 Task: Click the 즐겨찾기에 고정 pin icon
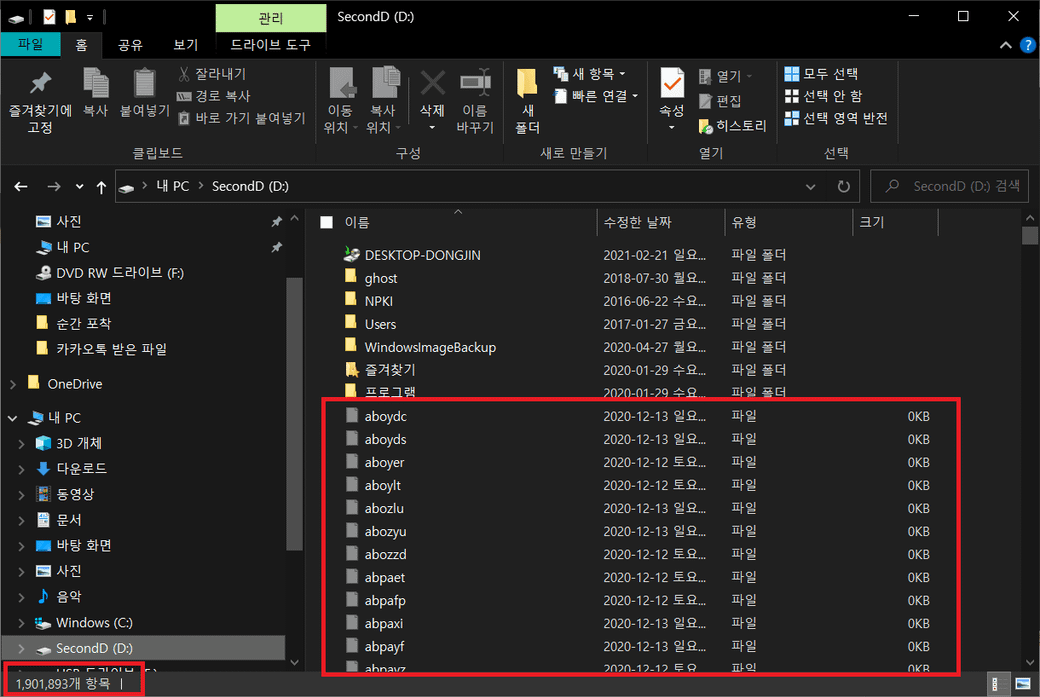(40, 84)
